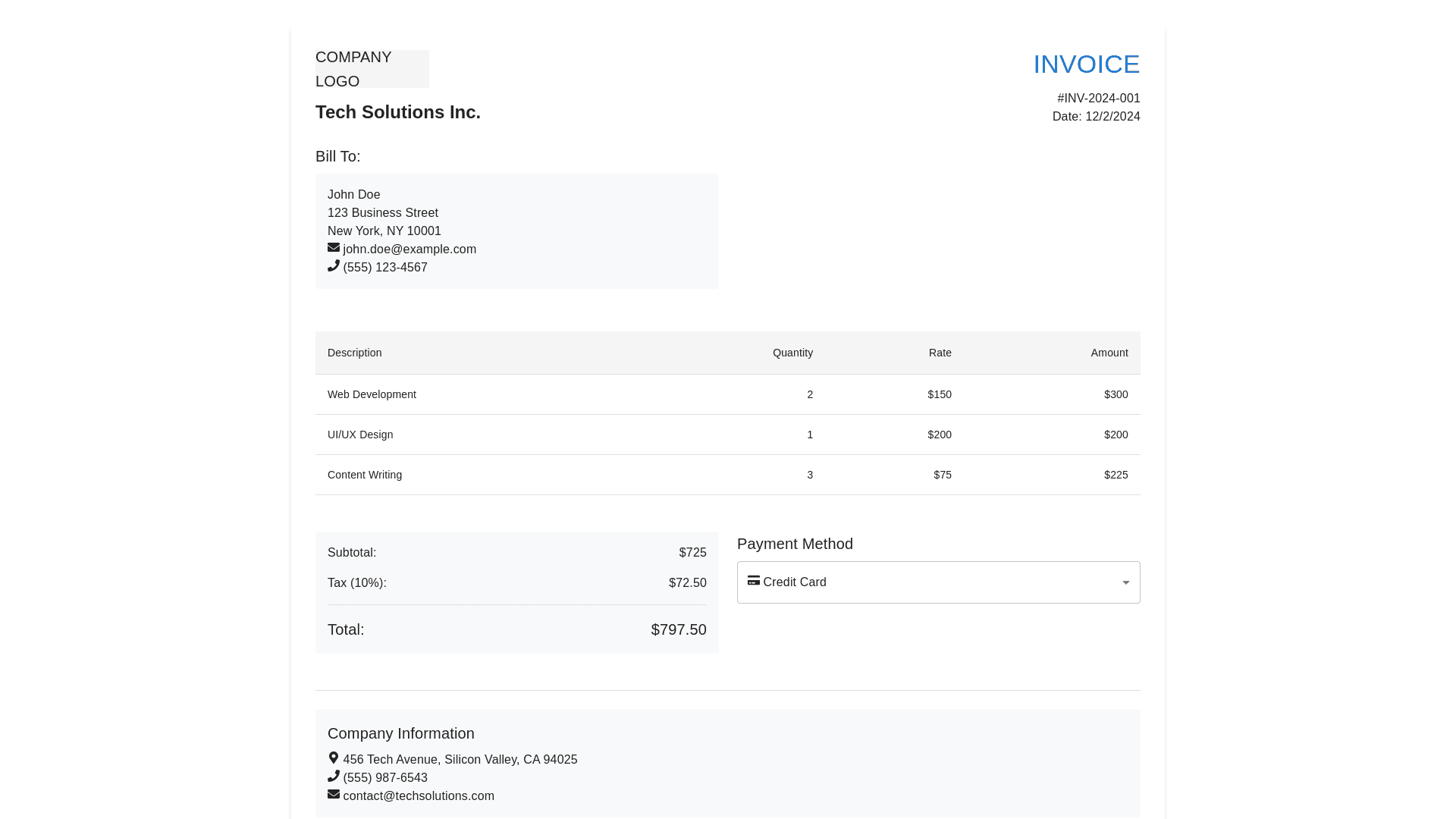Click the dropdown arrow in Credit Card selector
1456x819 pixels.
click(1125, 583)
